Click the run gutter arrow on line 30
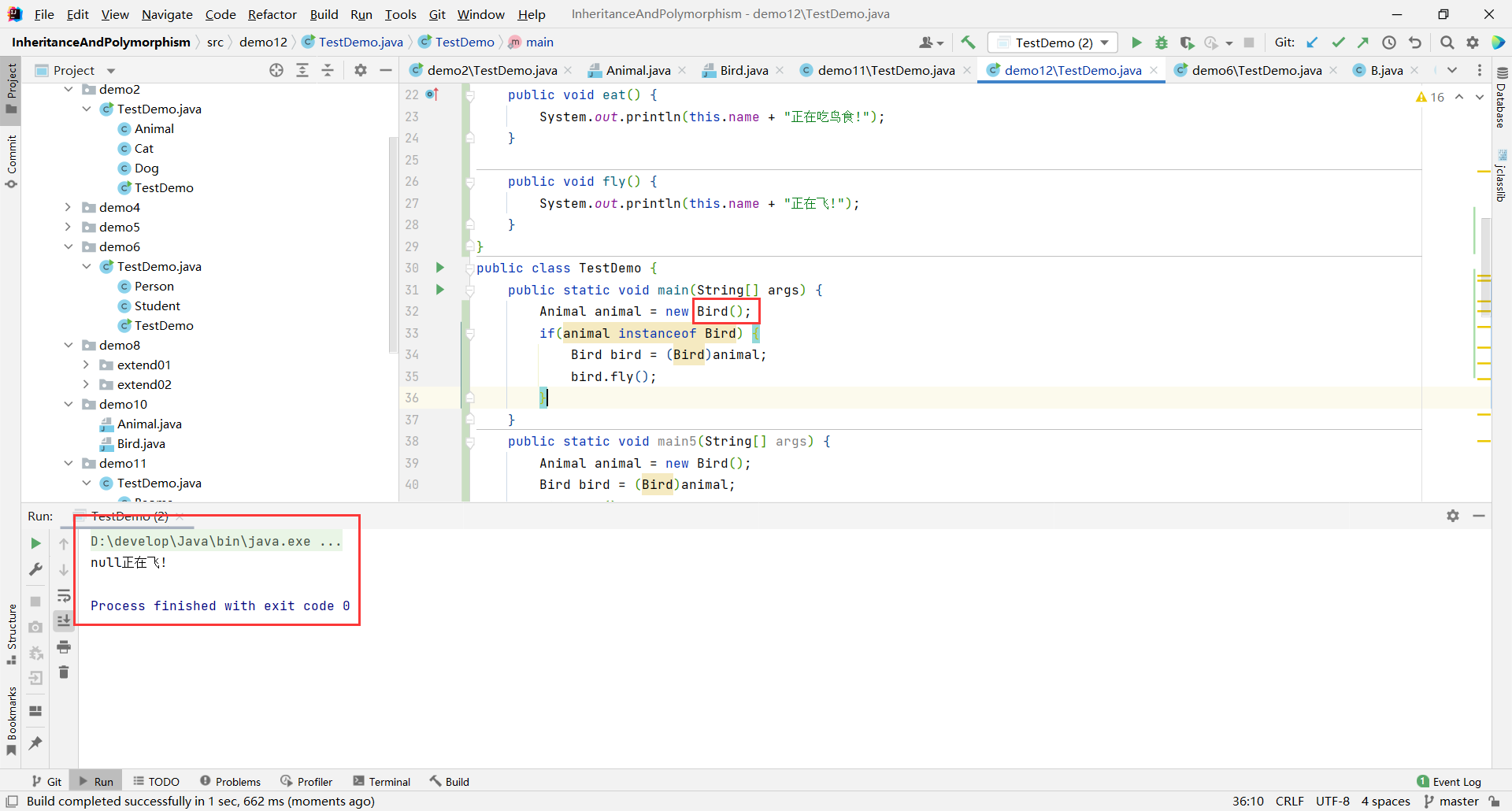The height and width of the screenshot is (811, 1512). [440, 268]
